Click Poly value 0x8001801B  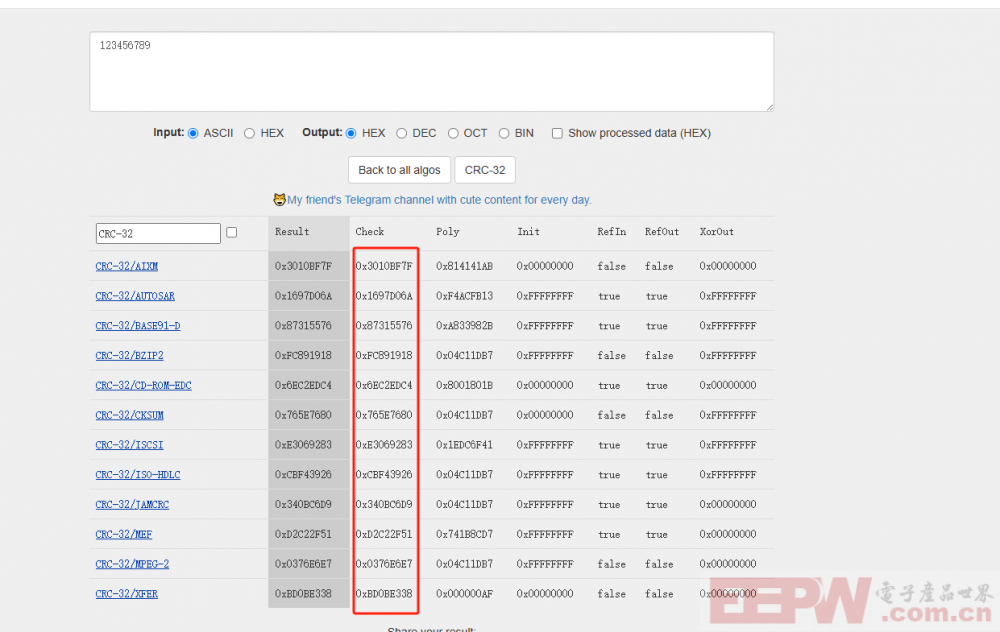pyautogui.click(x=464, y=385)
